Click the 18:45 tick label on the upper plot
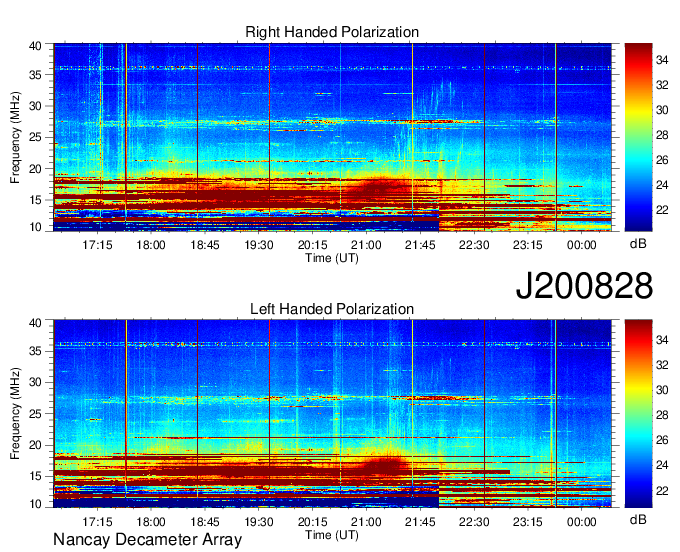Viewport: 680px width, 552px height. [205, 245]
